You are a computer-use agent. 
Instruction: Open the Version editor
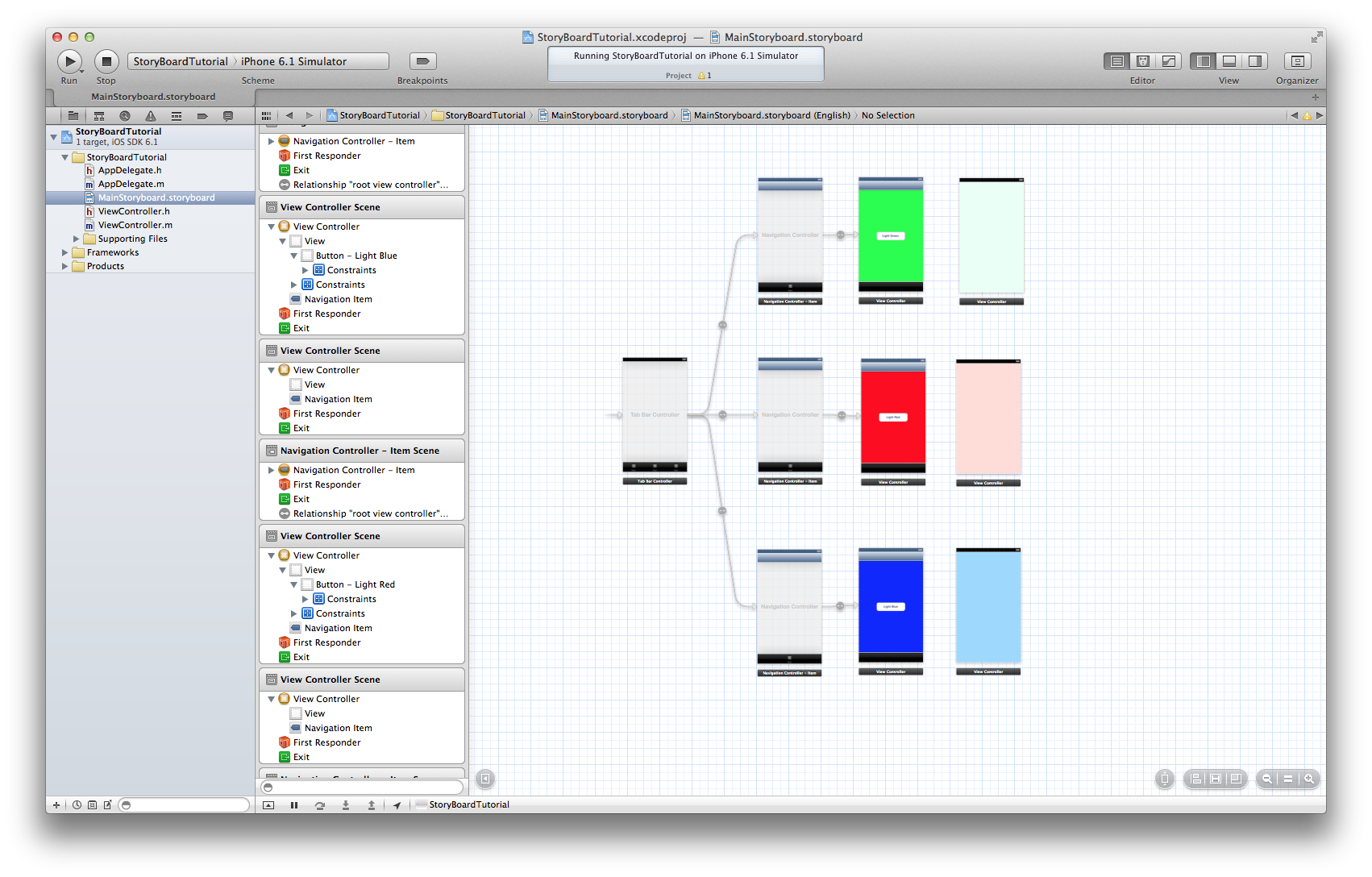[1168, 61]
